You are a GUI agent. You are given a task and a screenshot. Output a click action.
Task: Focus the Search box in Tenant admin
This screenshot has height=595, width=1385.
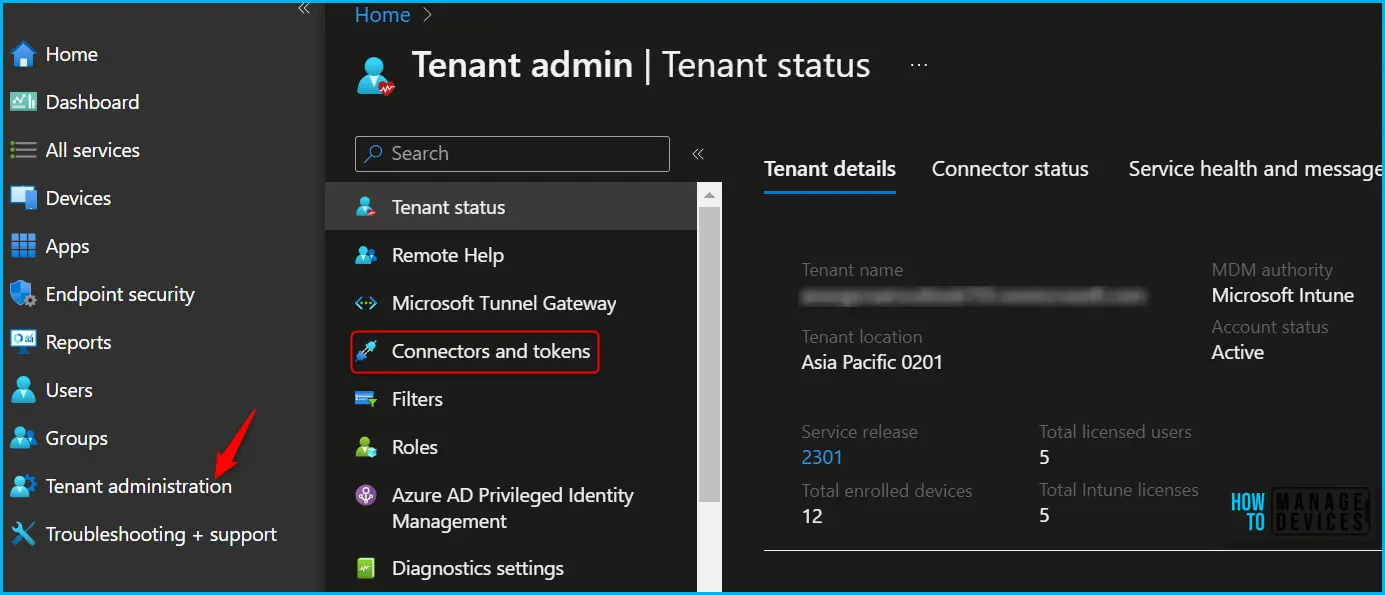(x=512, y=154)
